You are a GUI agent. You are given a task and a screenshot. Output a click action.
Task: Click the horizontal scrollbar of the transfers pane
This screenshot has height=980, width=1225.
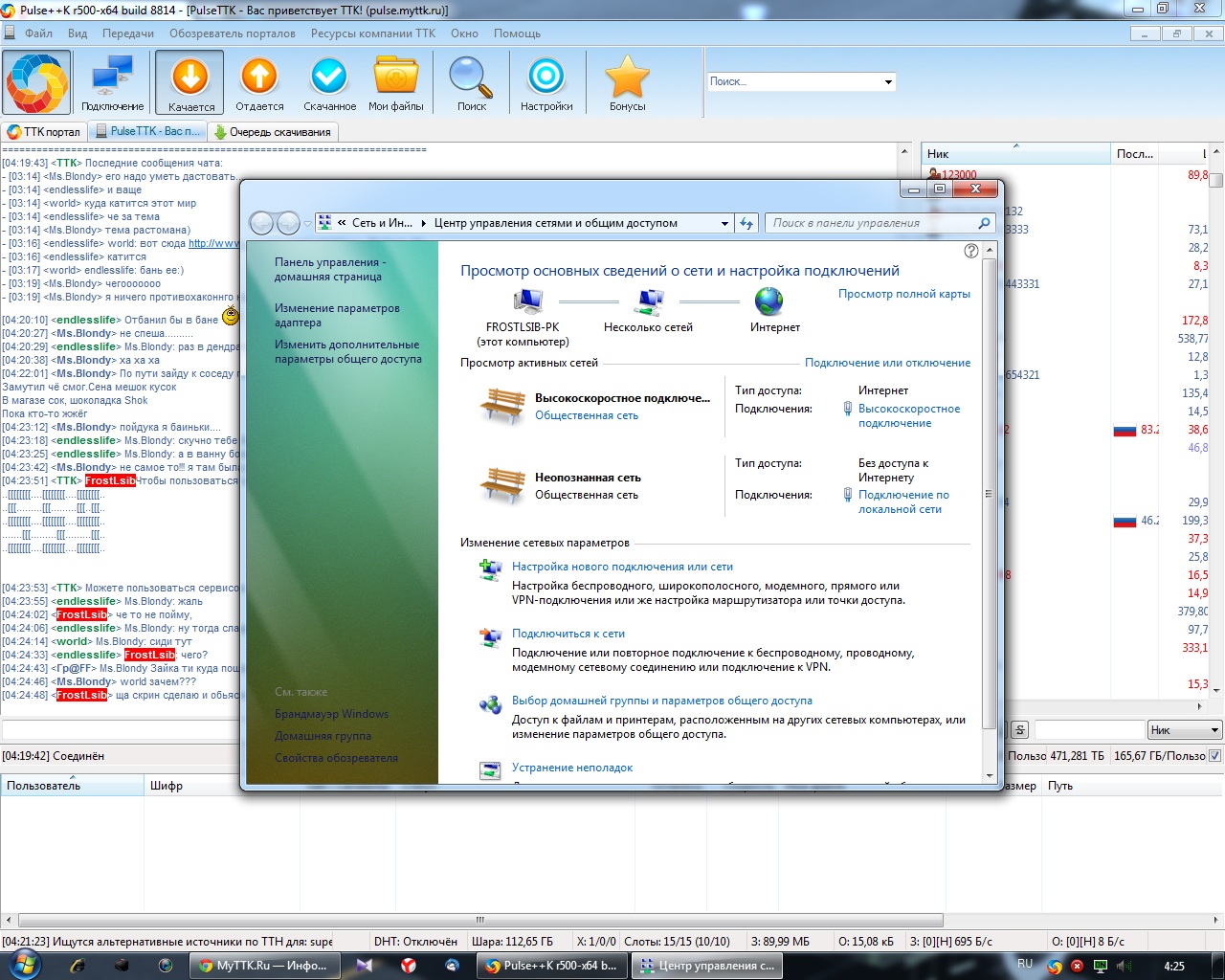[x=480, y=921]
